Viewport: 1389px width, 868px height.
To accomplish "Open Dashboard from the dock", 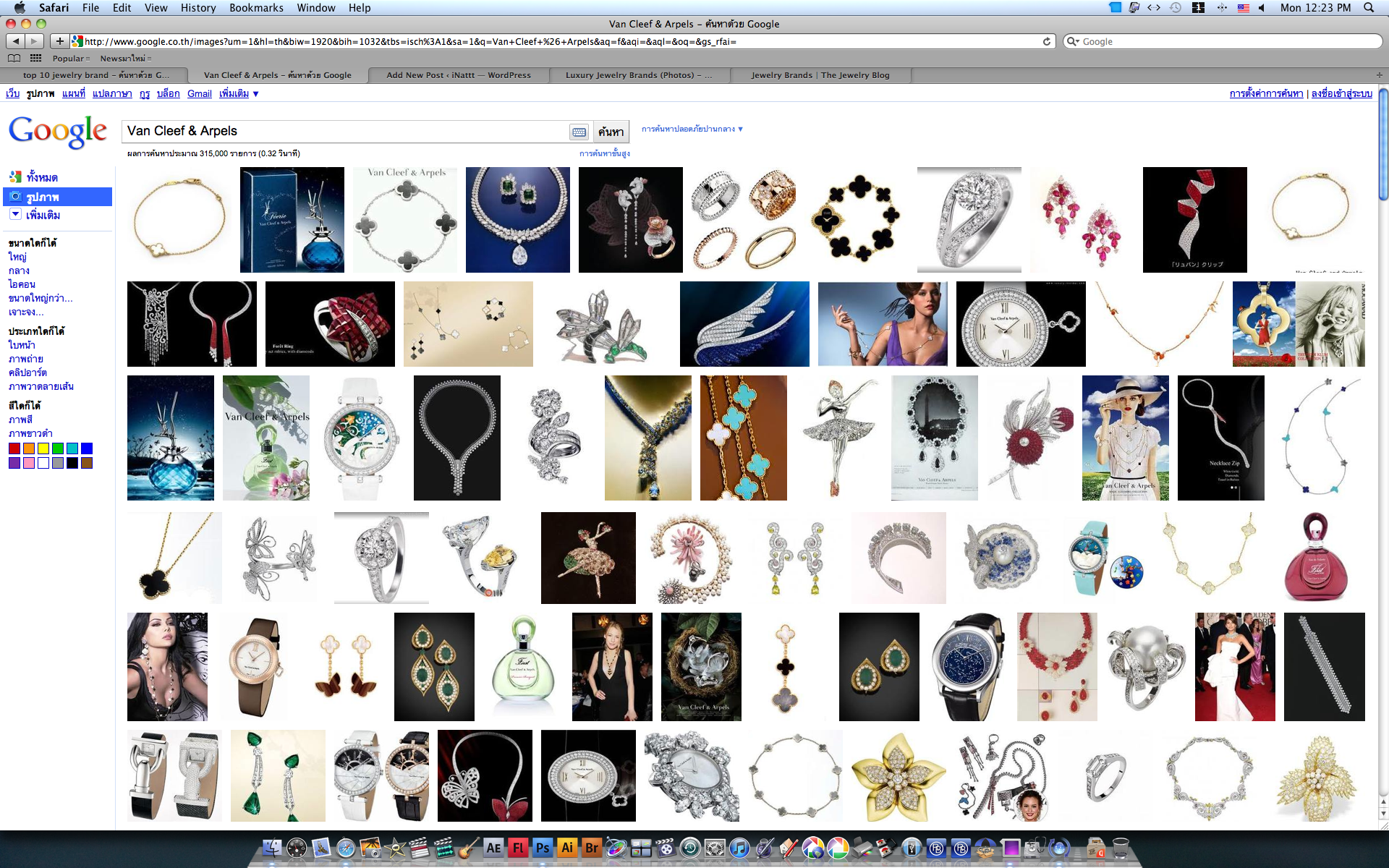I will pyautogui.click(x=297, y=848).
